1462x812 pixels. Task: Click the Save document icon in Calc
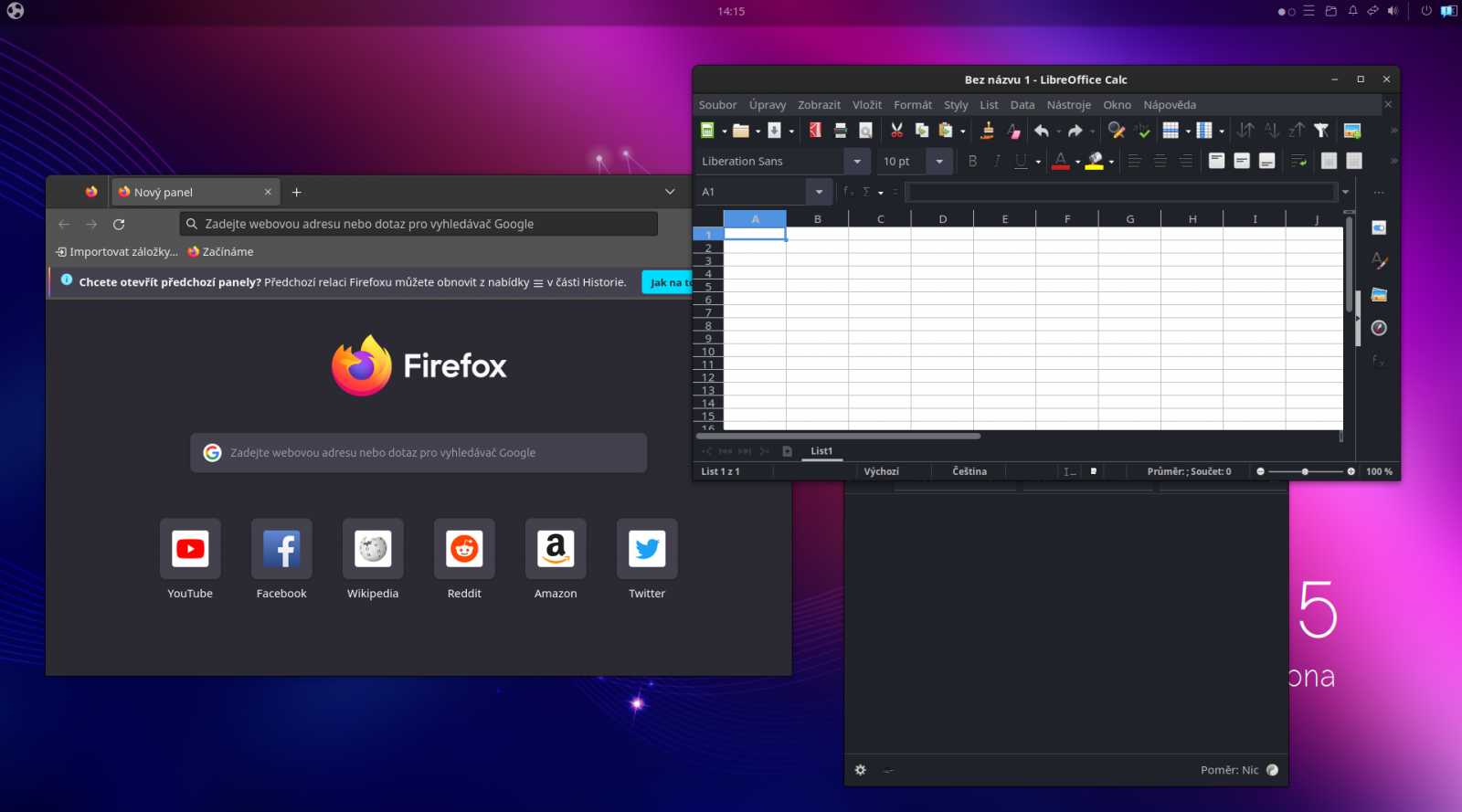tap(774, 131)
